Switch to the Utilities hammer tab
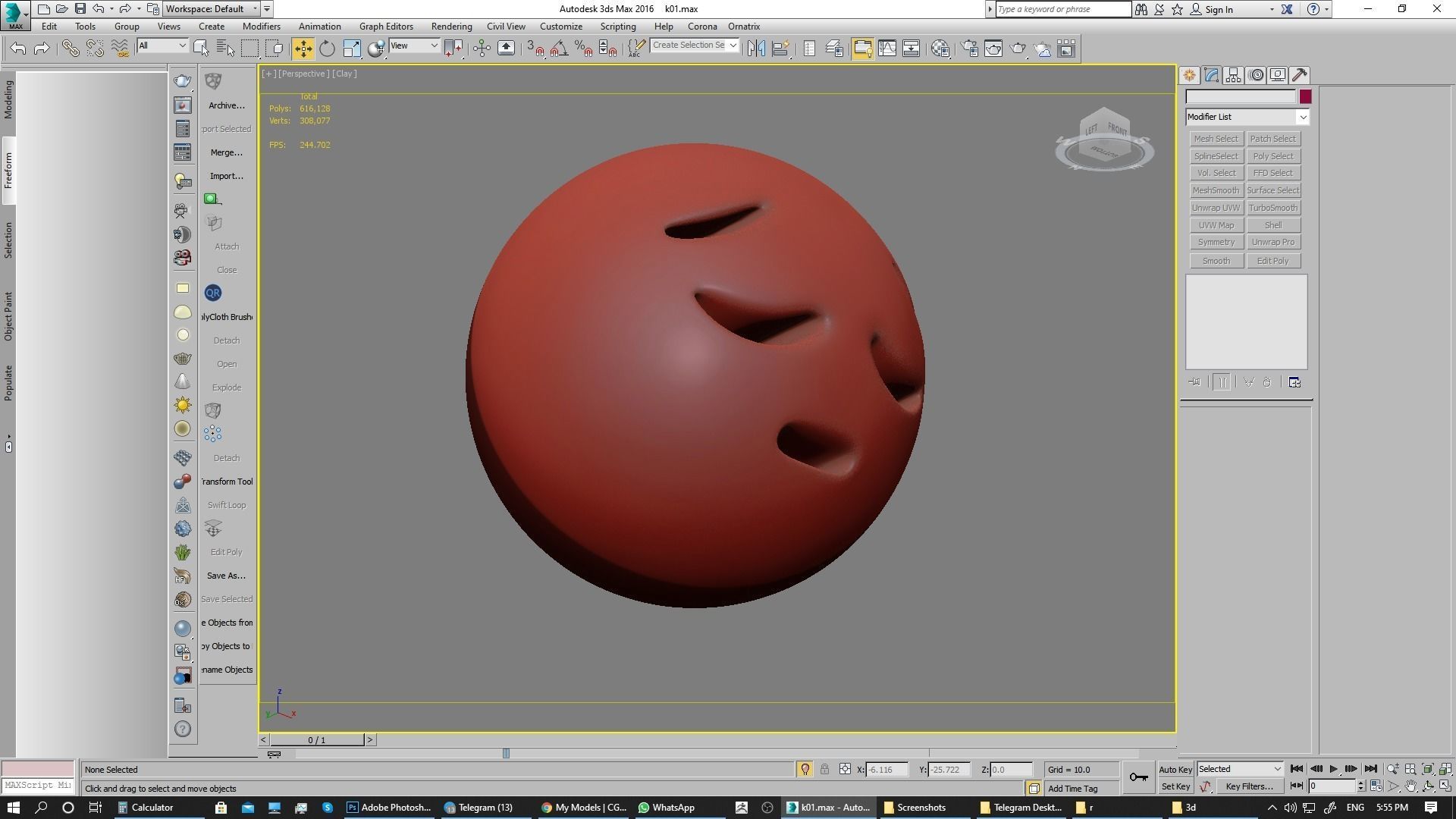 pos(1300,75)
